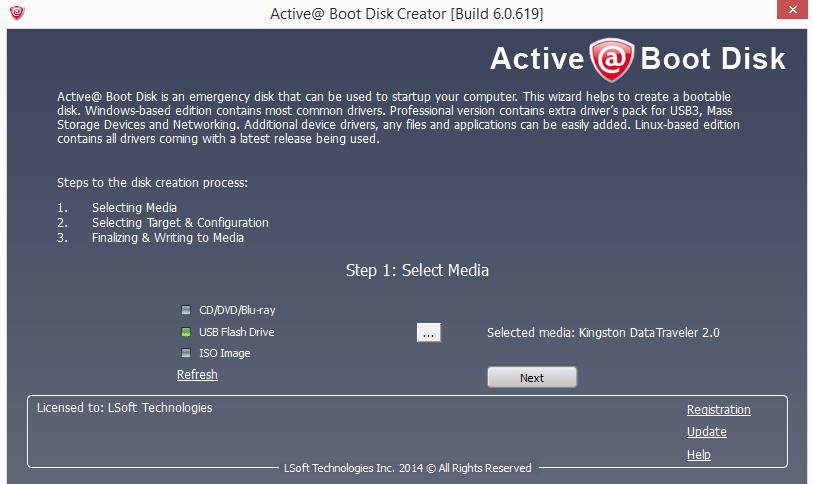The image size is (813, 484).
Task: Click the Active@ Boot Disk shield logo
Action: (x=612, y=59)
